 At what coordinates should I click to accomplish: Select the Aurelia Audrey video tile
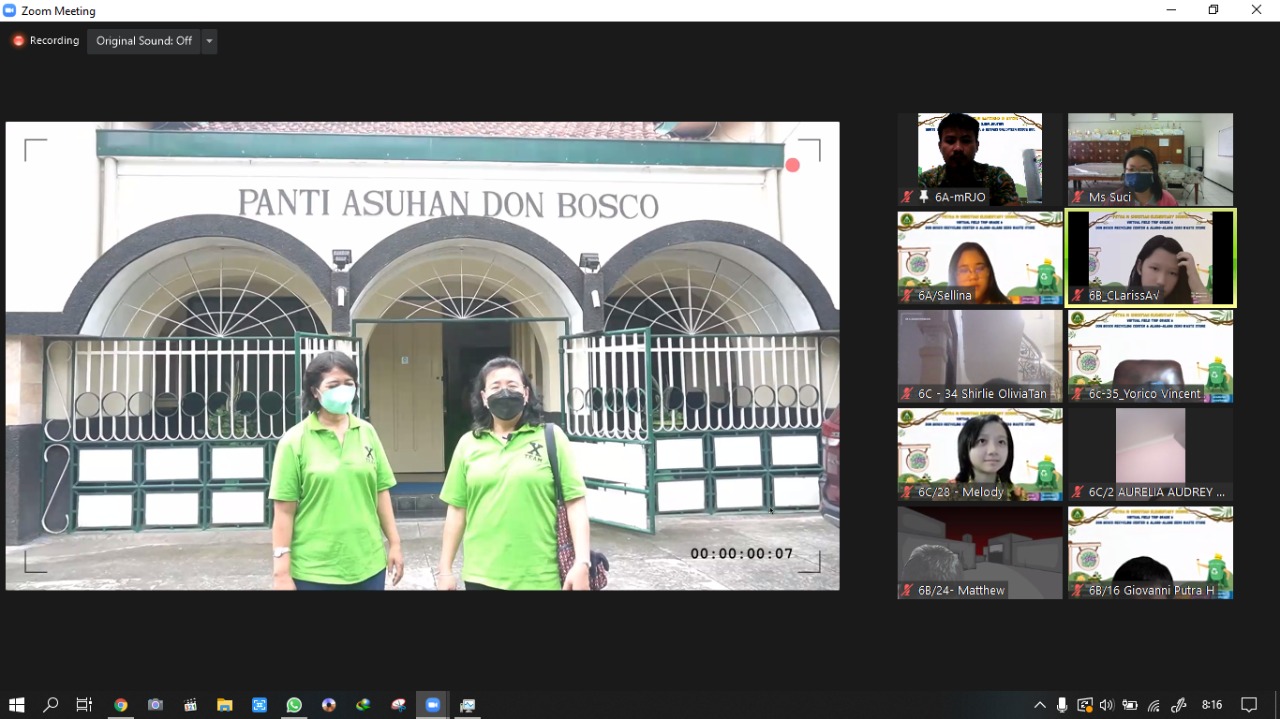(x=1150, y=455)
